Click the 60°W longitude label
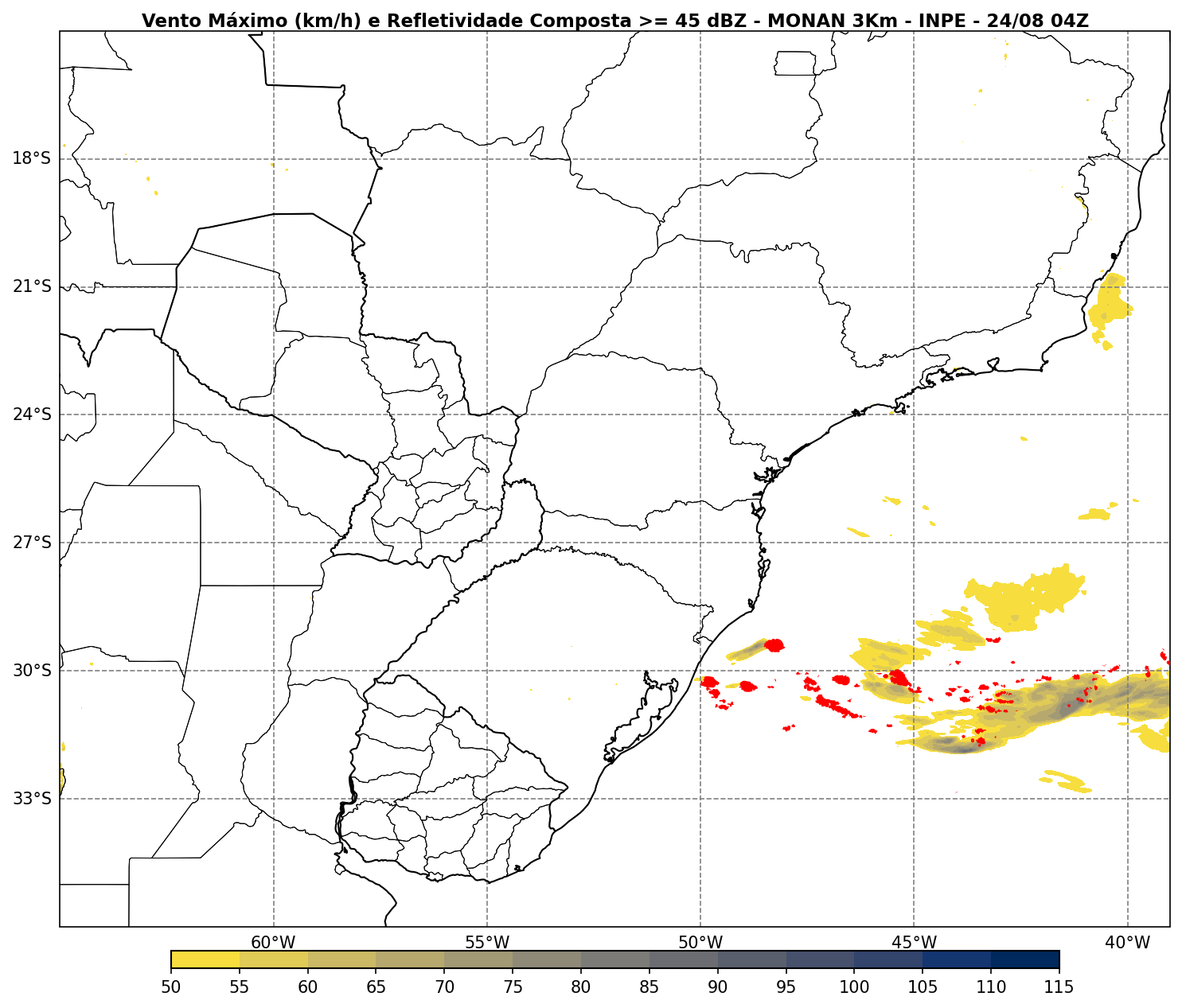The image size is (1182, 1008). tap(273, 943)
